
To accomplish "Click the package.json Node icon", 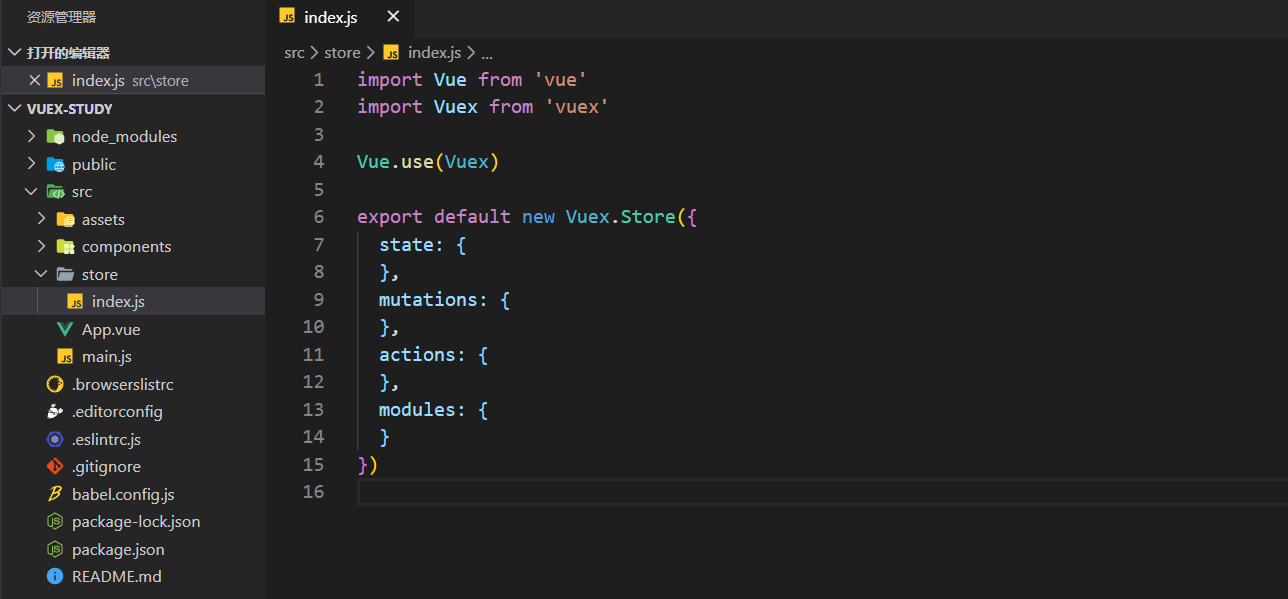I will click(55, 549).
